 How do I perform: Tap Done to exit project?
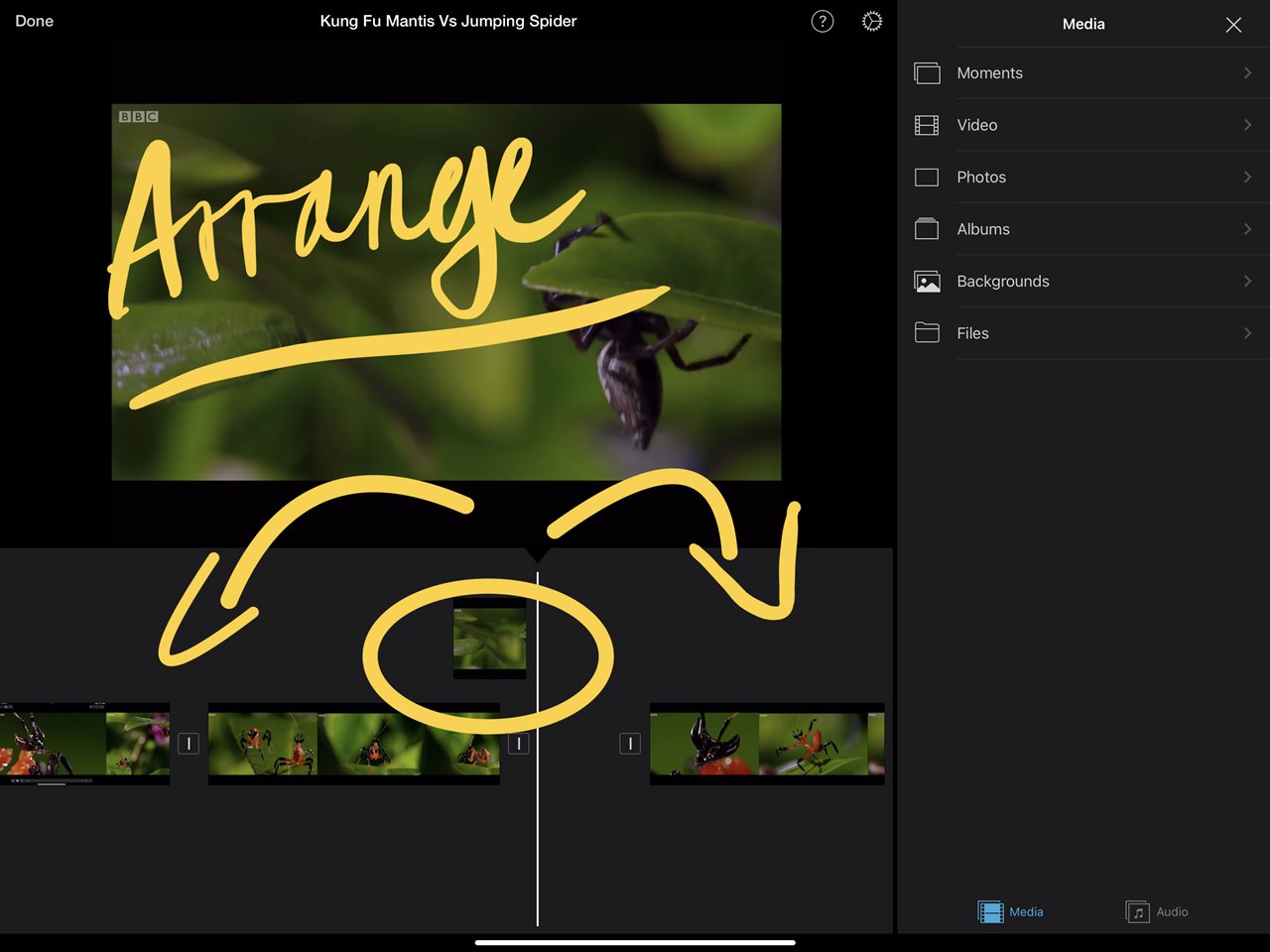35,21
